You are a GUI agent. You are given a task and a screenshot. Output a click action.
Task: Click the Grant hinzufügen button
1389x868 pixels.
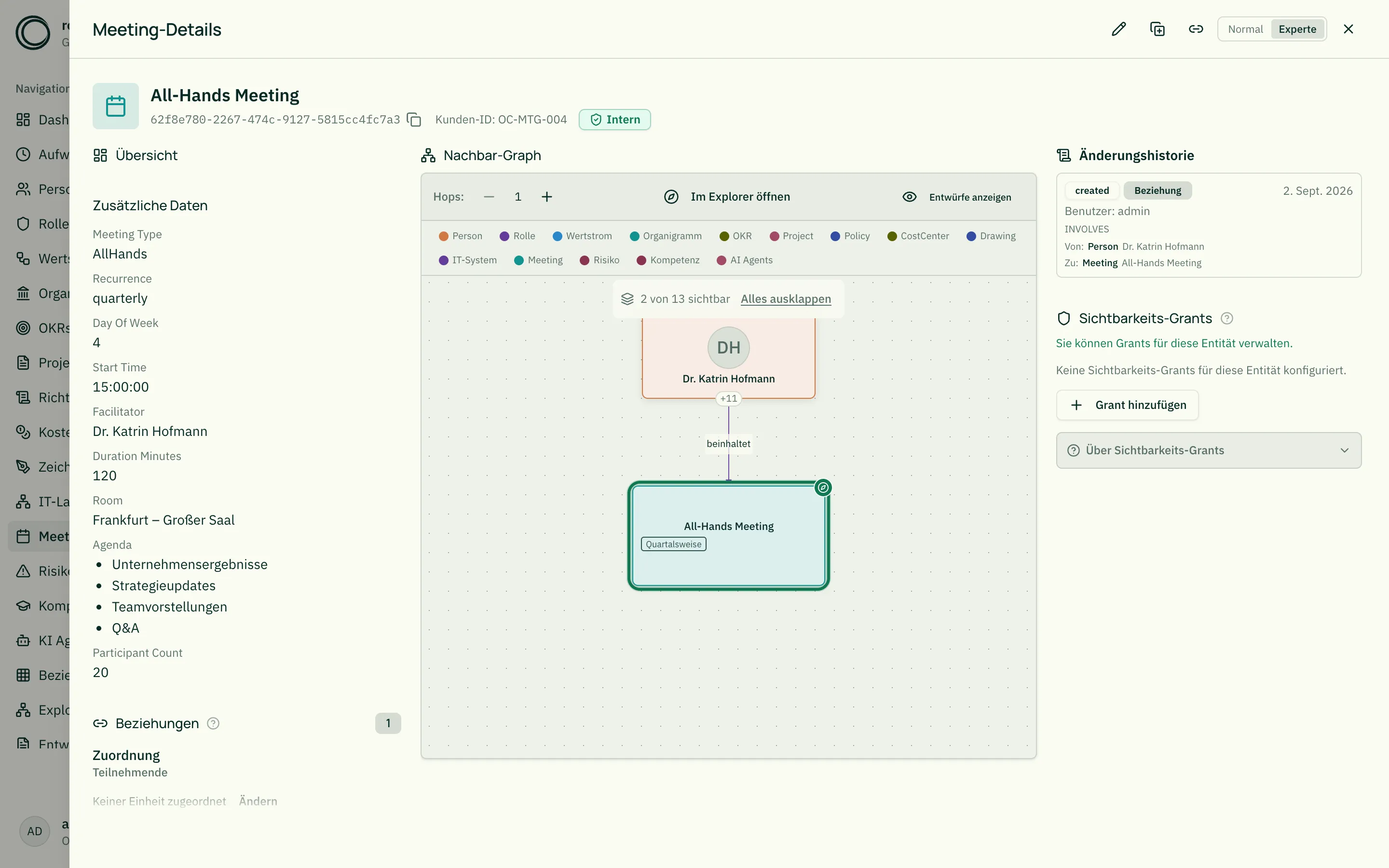1127,405
